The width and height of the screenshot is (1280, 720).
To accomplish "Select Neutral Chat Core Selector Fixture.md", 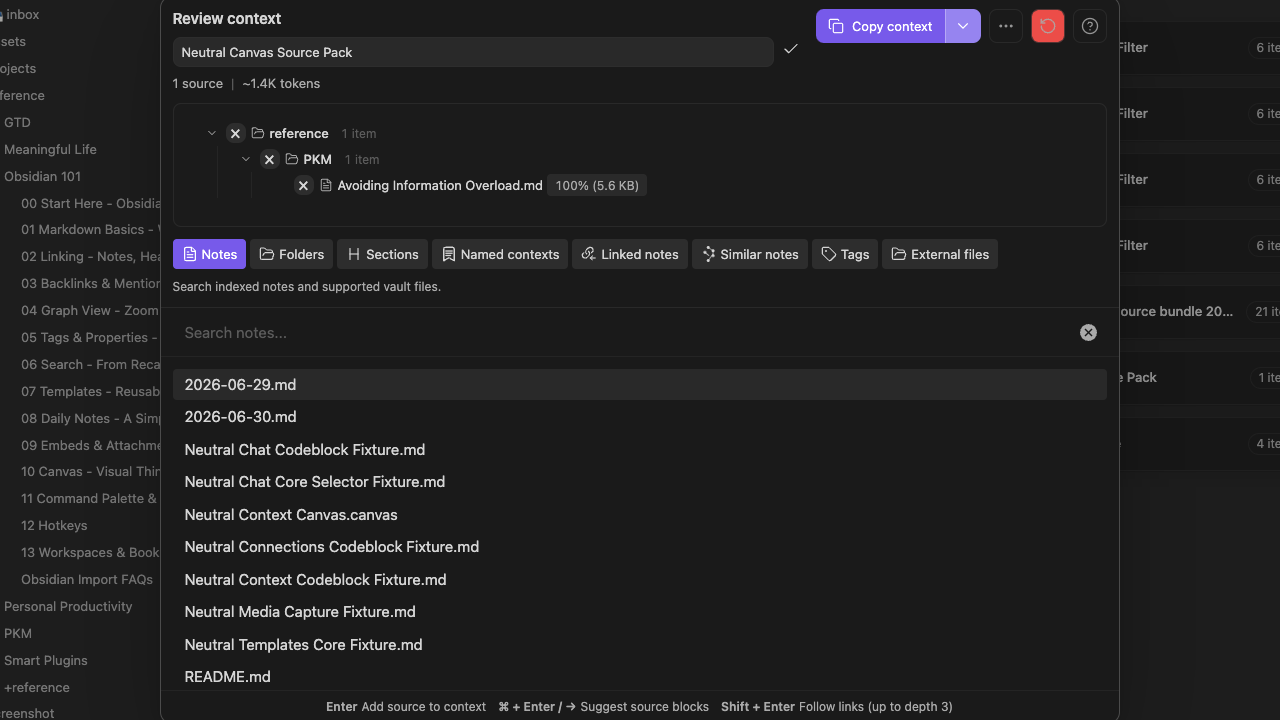I will pos(640,482).
